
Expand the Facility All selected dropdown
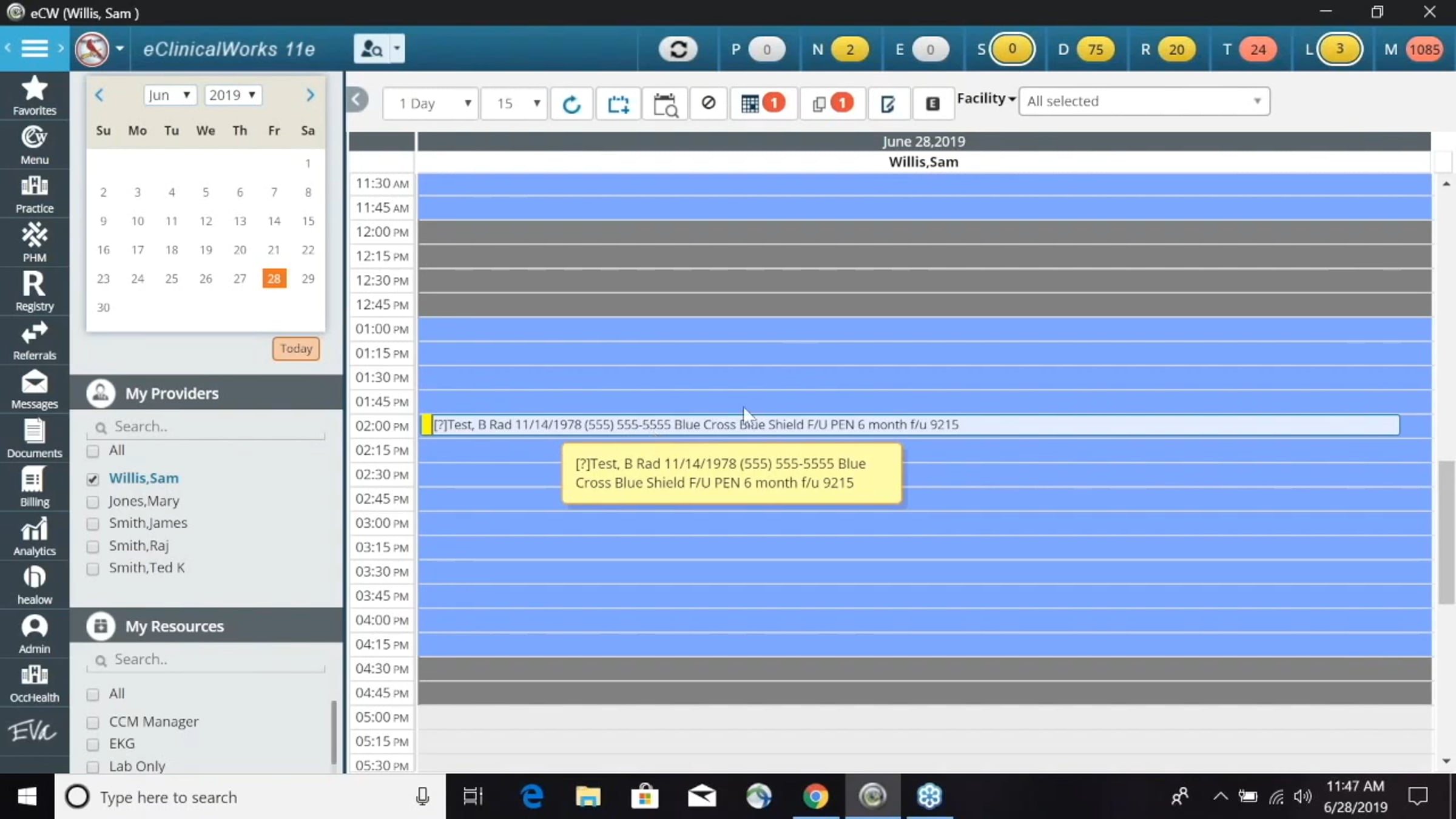(1144, 101)
